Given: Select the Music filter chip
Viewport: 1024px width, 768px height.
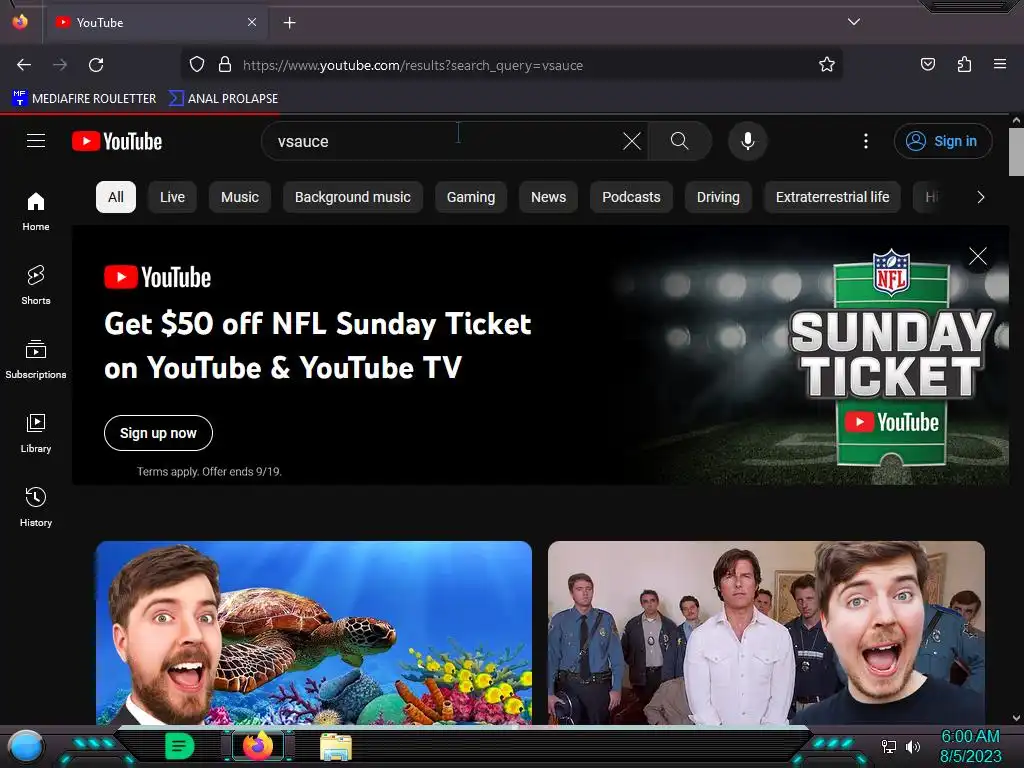Looking at the screenshot, I should (x=240, y=197).
